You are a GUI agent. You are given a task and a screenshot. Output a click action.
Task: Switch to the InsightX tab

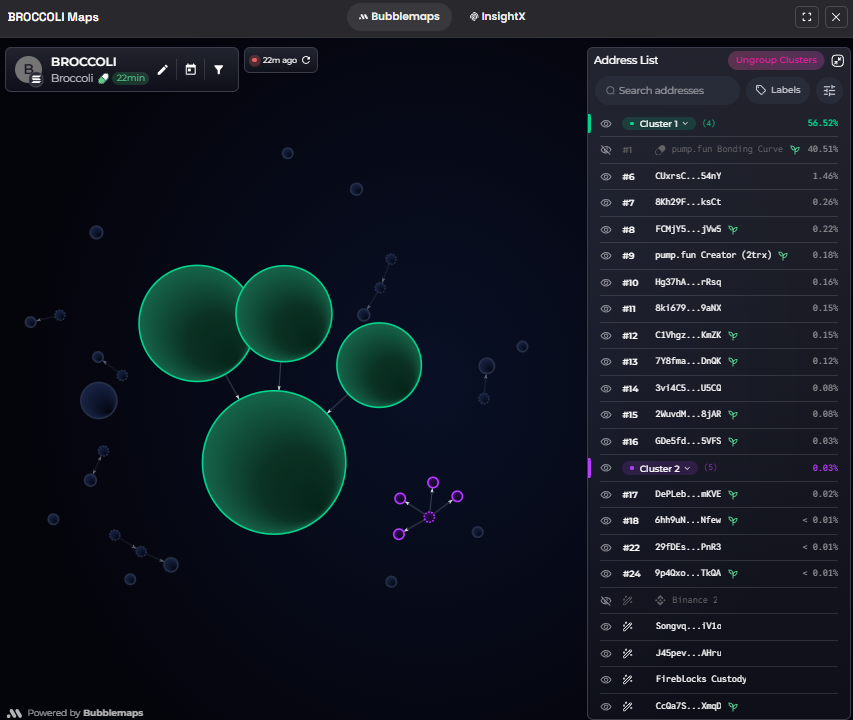tap(498, 17)
